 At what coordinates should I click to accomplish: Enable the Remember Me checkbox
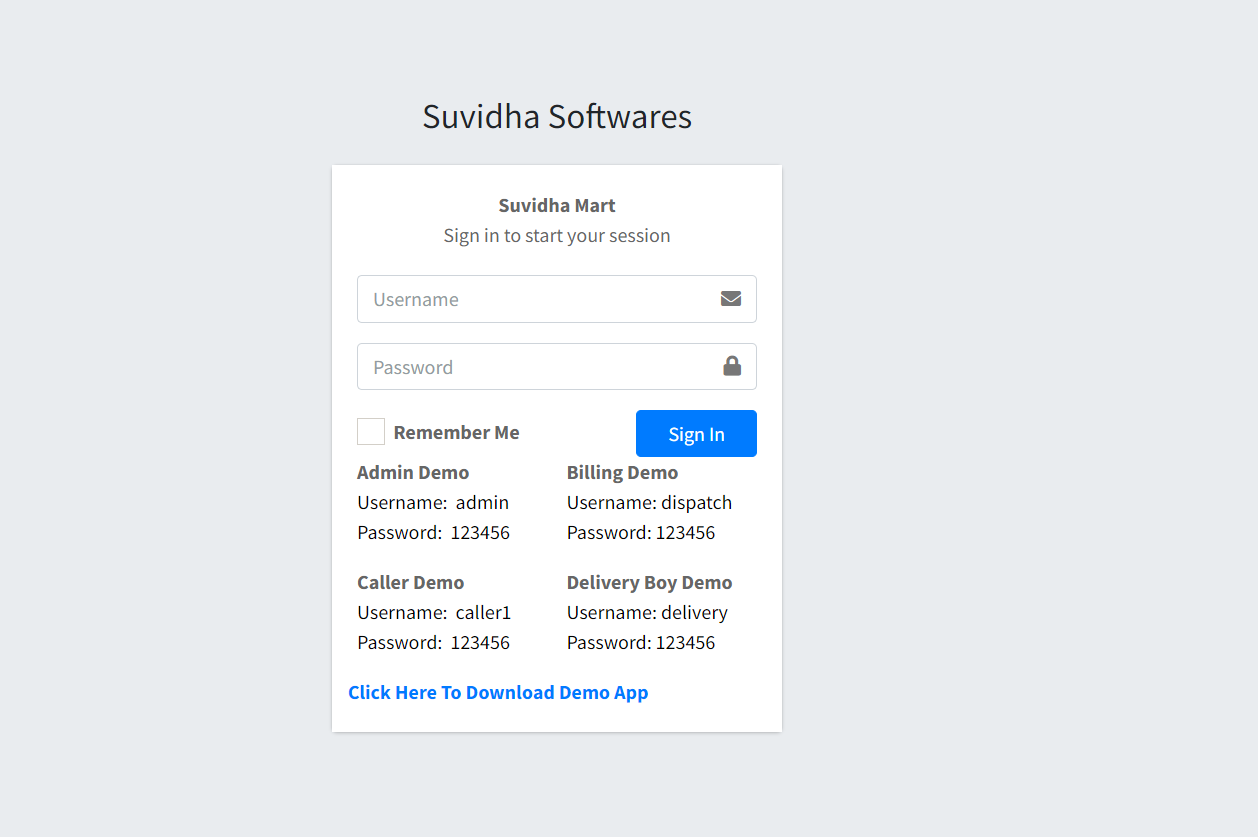tap(370, 431)
